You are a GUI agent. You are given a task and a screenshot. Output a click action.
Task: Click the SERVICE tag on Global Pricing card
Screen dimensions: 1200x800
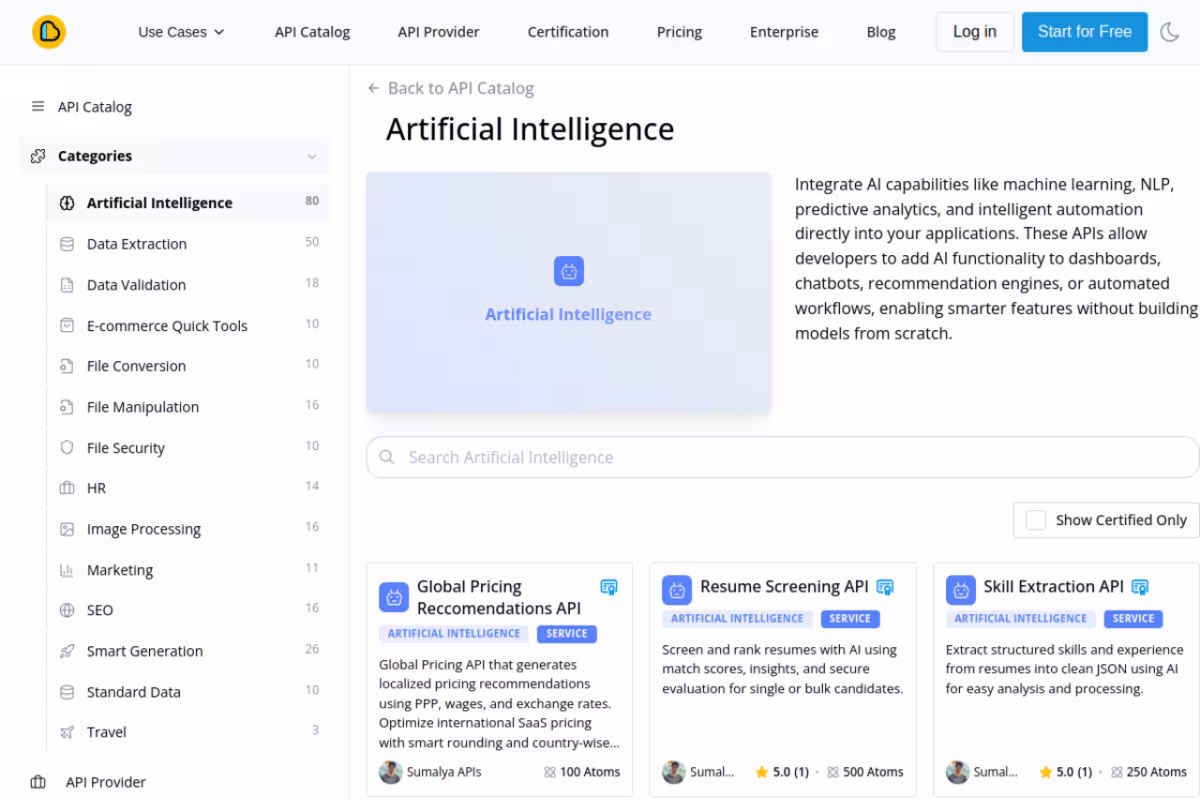click(x=567, y=633)
